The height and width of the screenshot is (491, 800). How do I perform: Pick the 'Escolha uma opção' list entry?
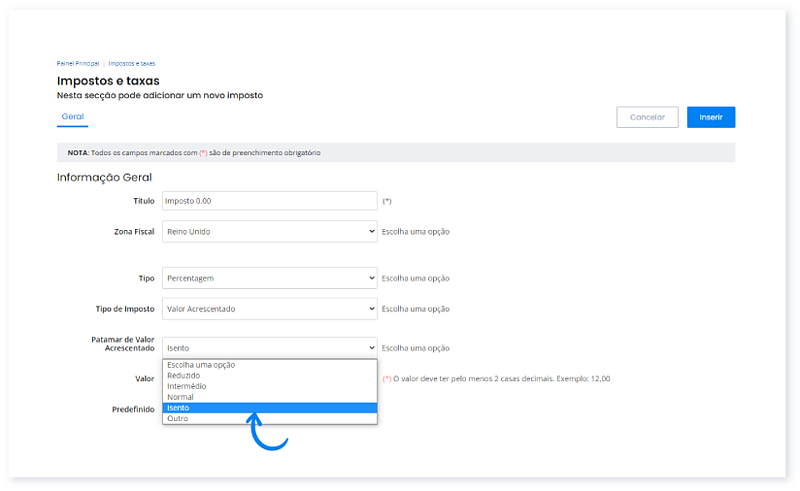[201, 365]
